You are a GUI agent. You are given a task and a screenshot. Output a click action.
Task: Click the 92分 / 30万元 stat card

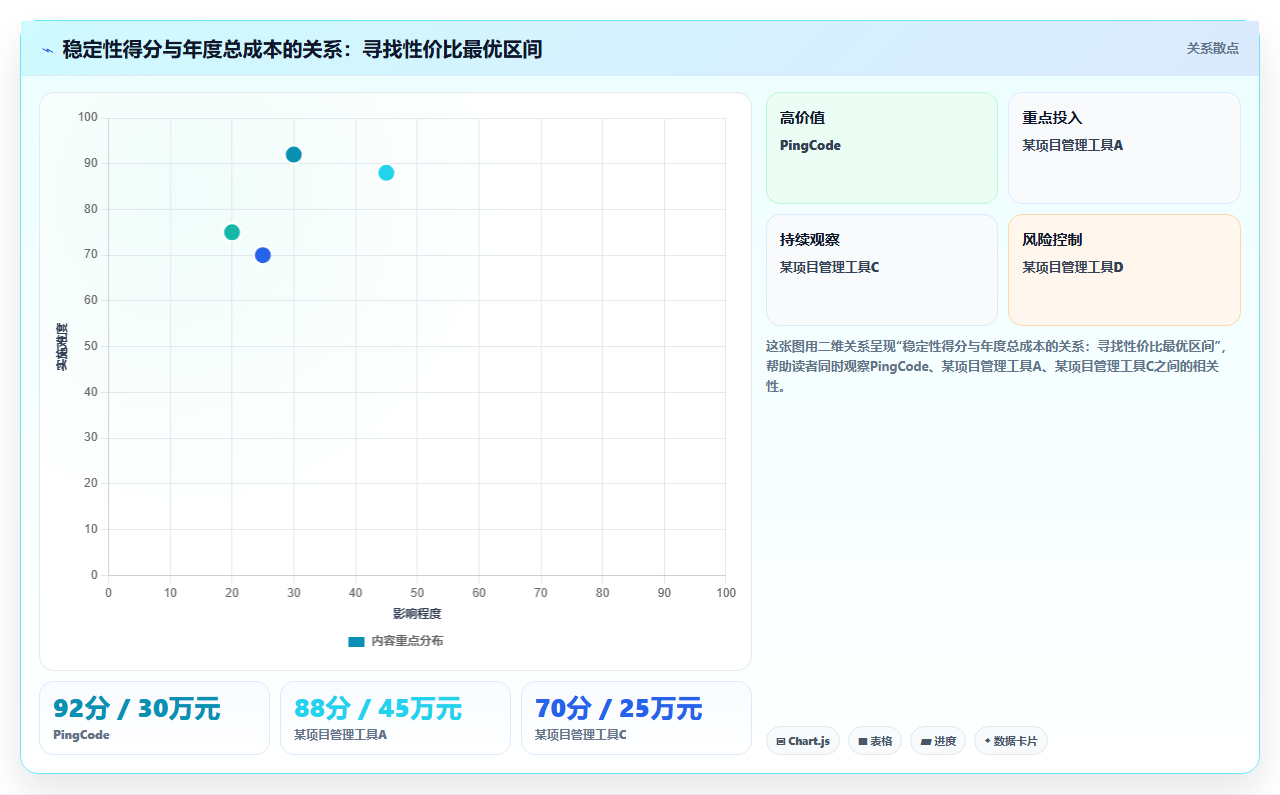[154, 718]
